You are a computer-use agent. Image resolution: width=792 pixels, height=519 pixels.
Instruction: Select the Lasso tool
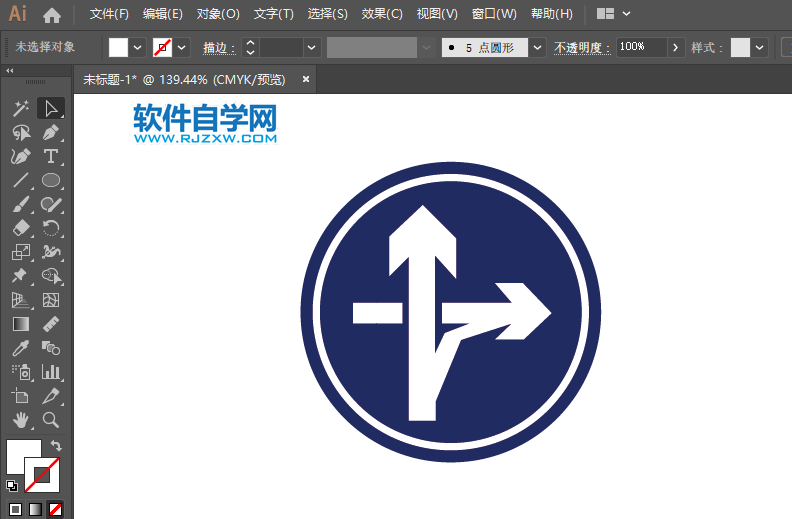click(x=21, y=132)
